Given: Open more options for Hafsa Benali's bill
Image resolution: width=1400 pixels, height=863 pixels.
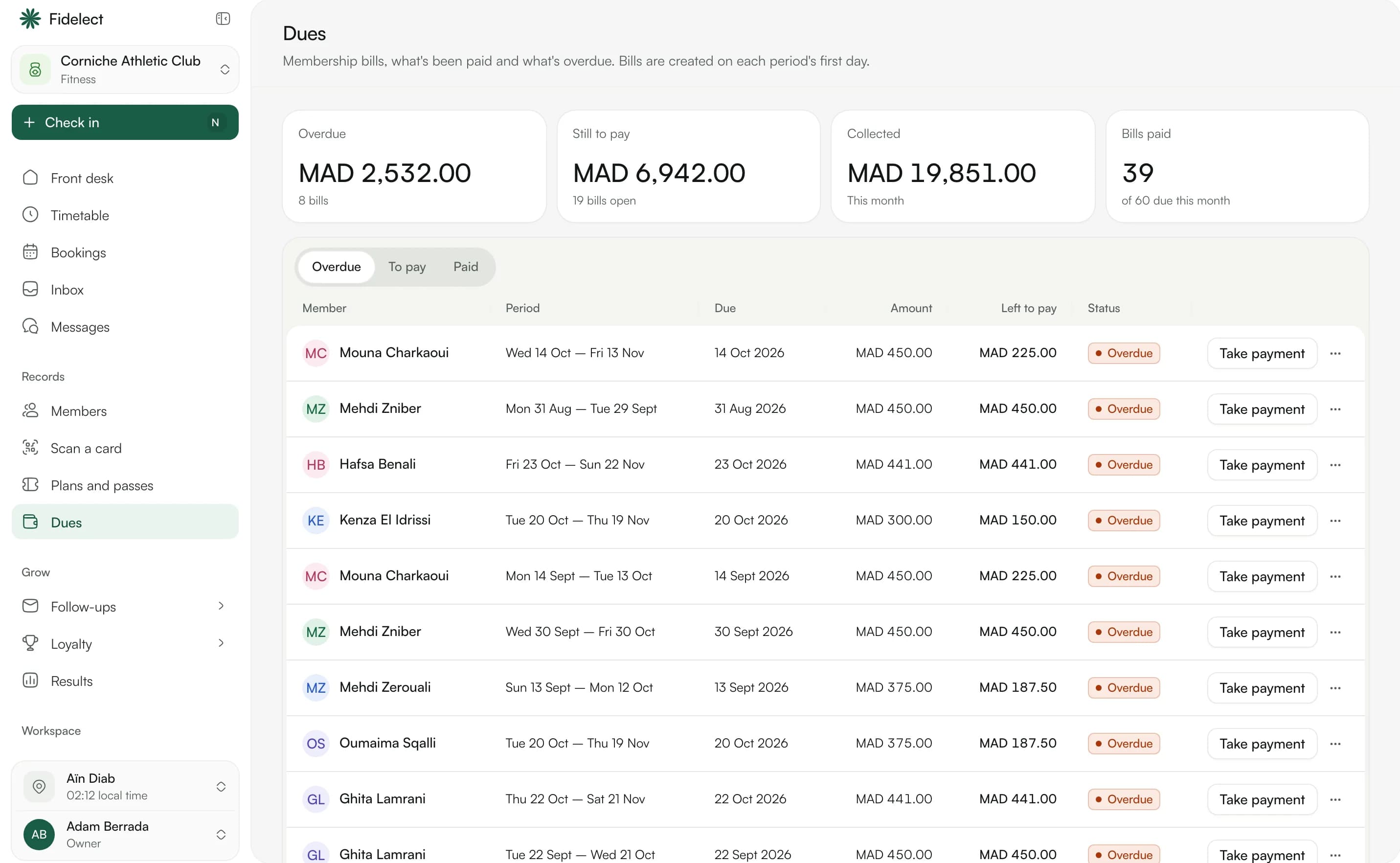Looking at the screenshot, I should click(1335, 465).
